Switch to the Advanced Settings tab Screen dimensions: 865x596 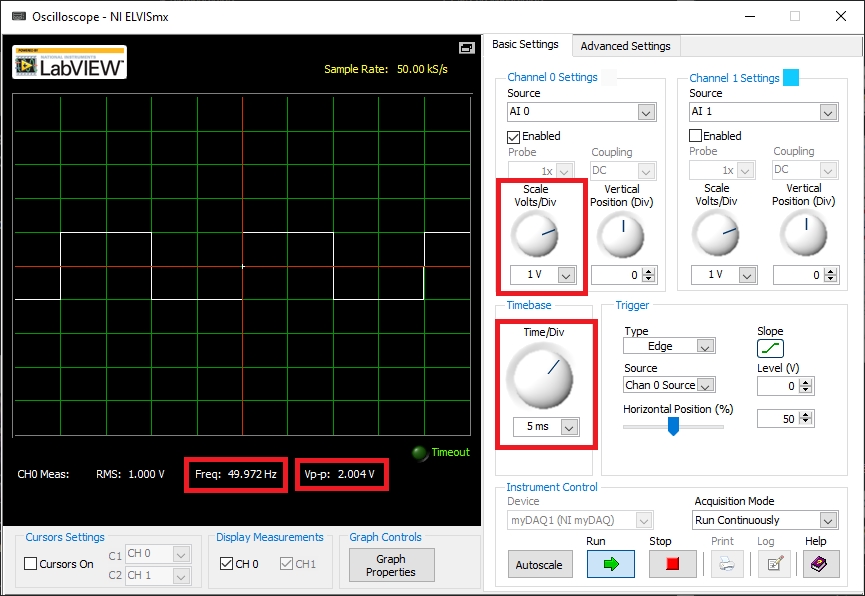(625, 46)
